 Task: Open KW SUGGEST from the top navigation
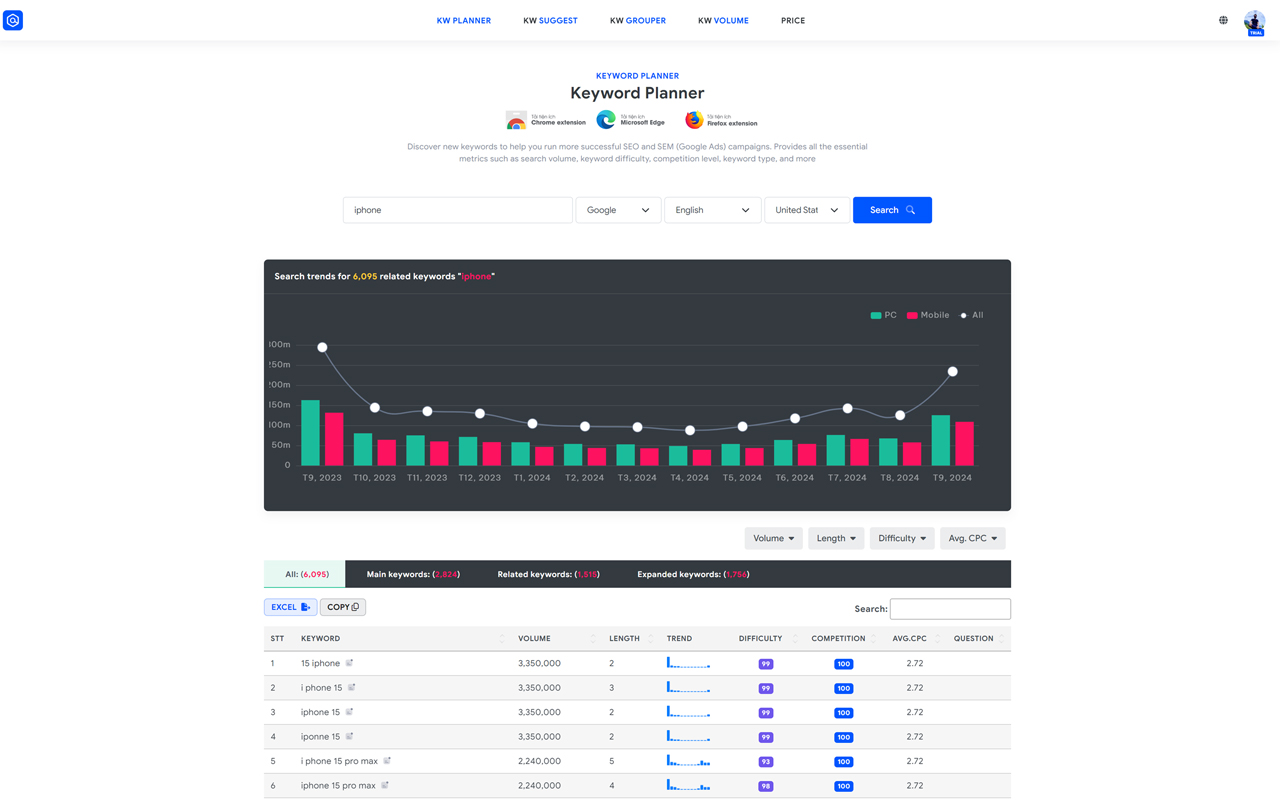click(550, 20)
